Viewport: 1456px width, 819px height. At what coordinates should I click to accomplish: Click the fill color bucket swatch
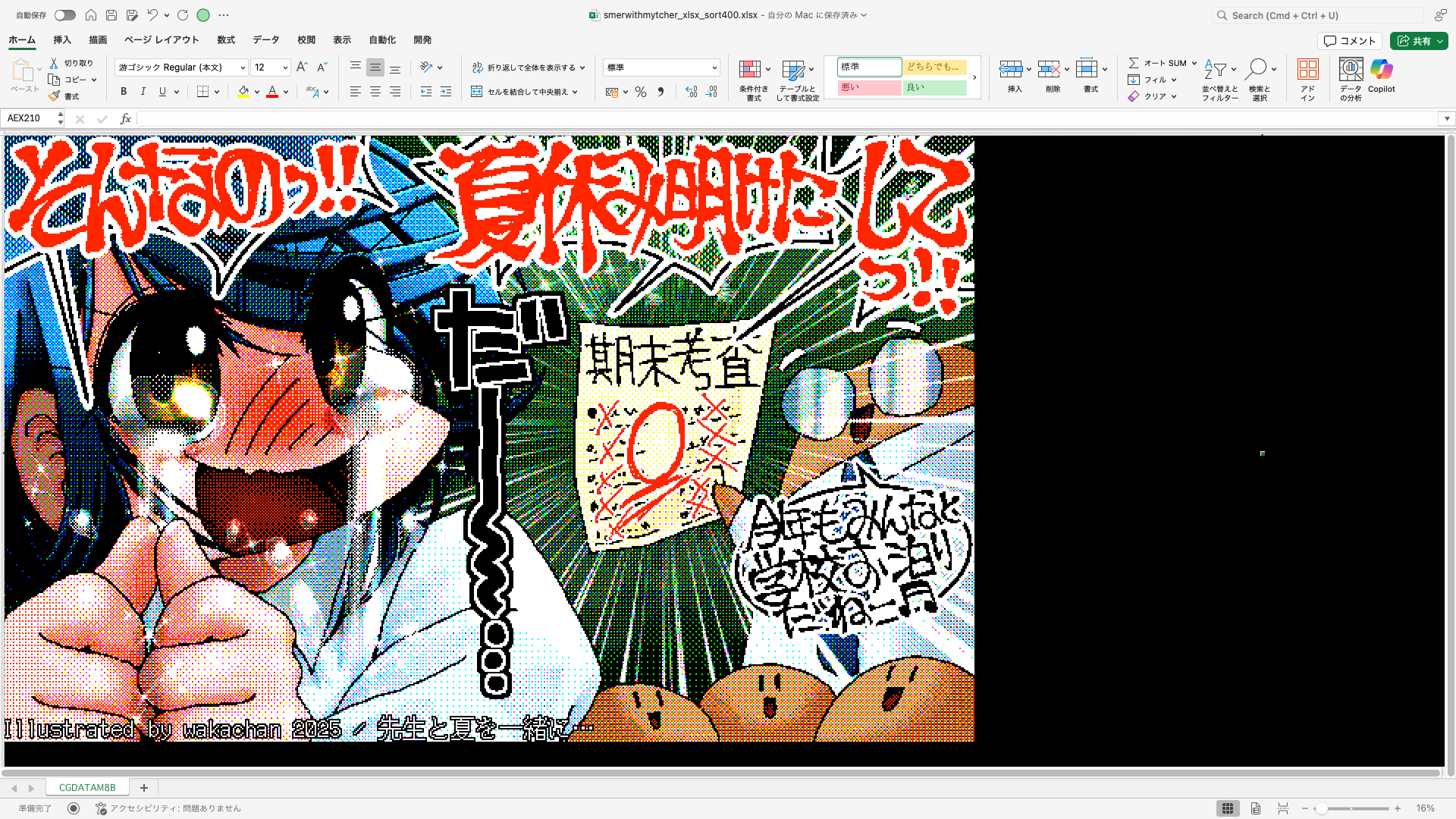[x=243, y=92]
